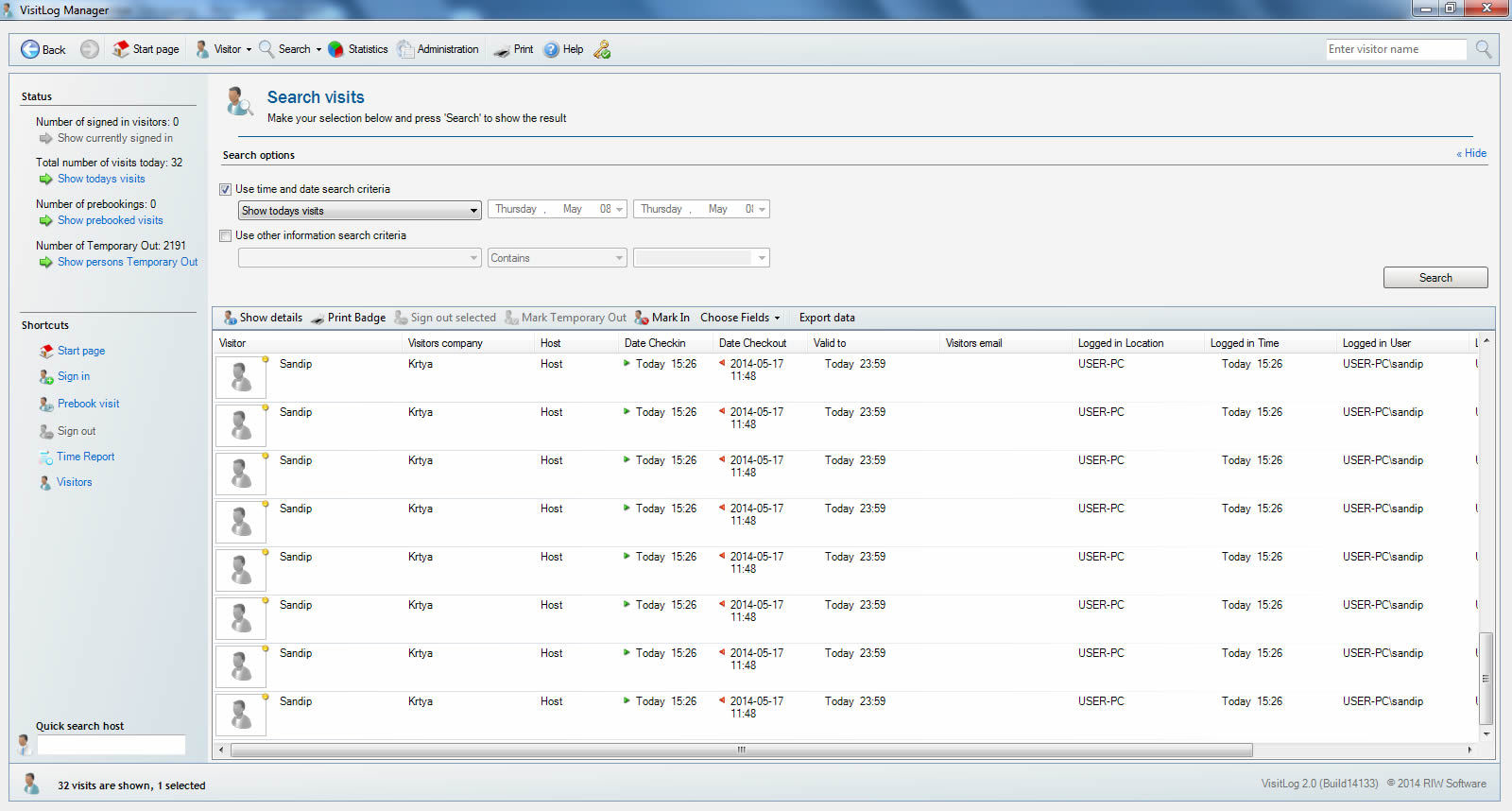Expand the Show todays visits dropdown
Viewport: 1512px width, 811px height.
[473, 211]
